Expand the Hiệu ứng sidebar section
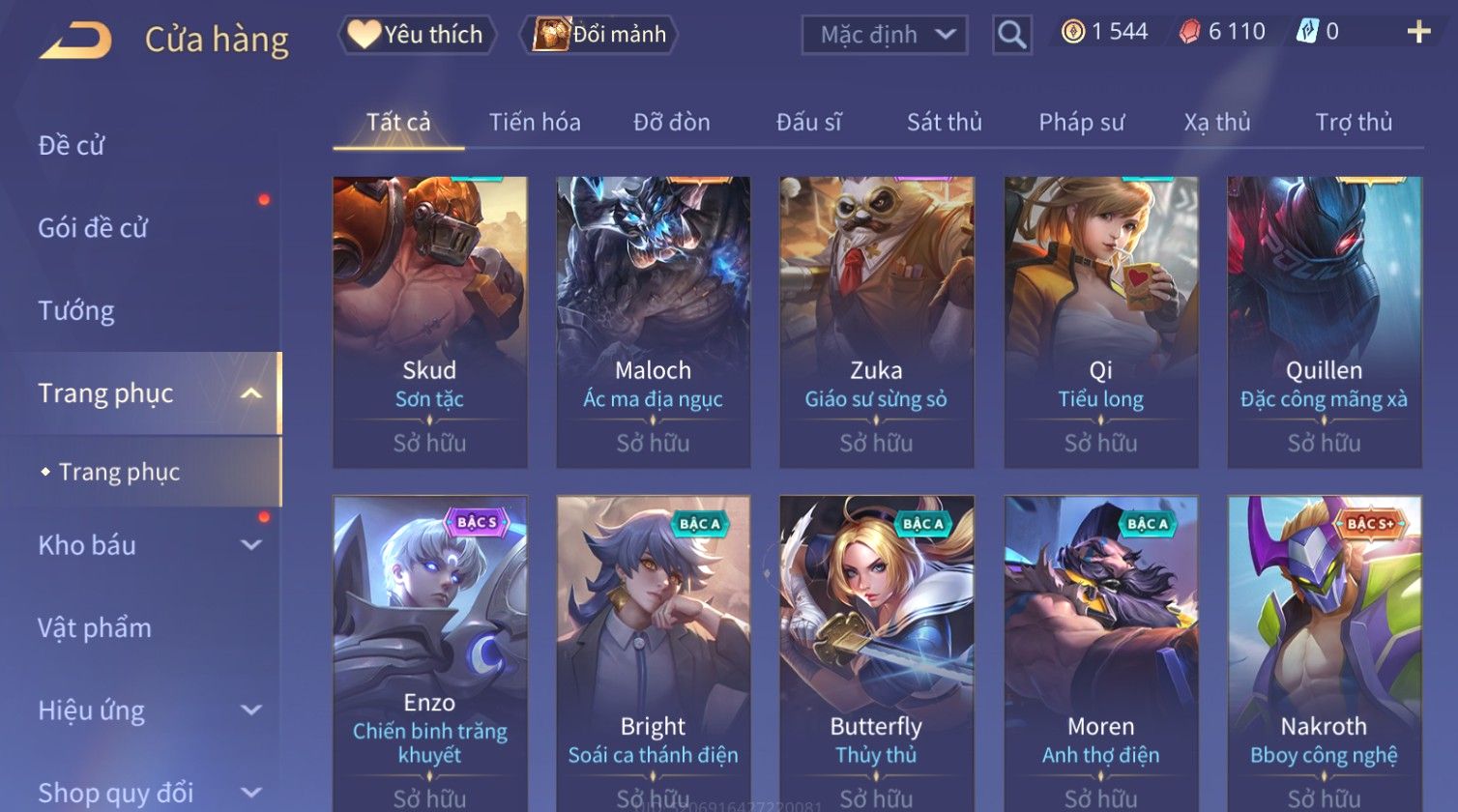1458x812 pixels. 250,710
